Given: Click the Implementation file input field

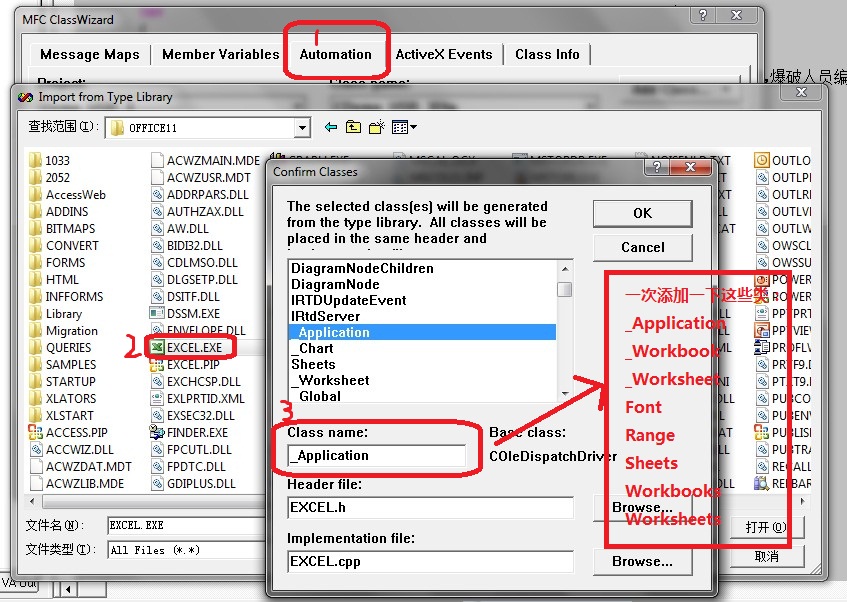Looking at the screenshot, I should pos(431,561).
